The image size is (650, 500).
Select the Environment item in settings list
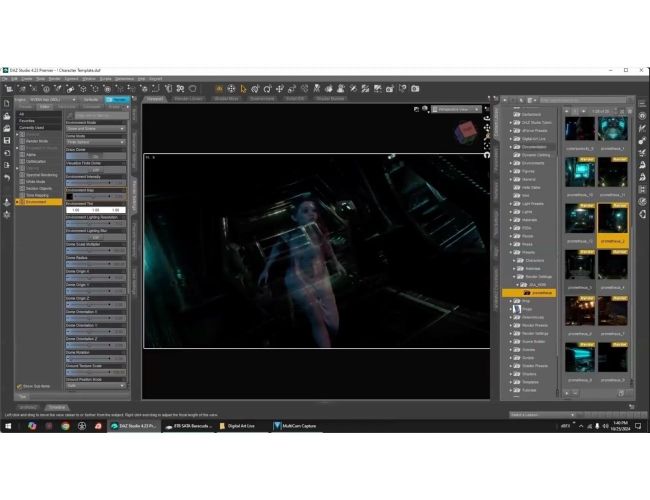point(39,202)
